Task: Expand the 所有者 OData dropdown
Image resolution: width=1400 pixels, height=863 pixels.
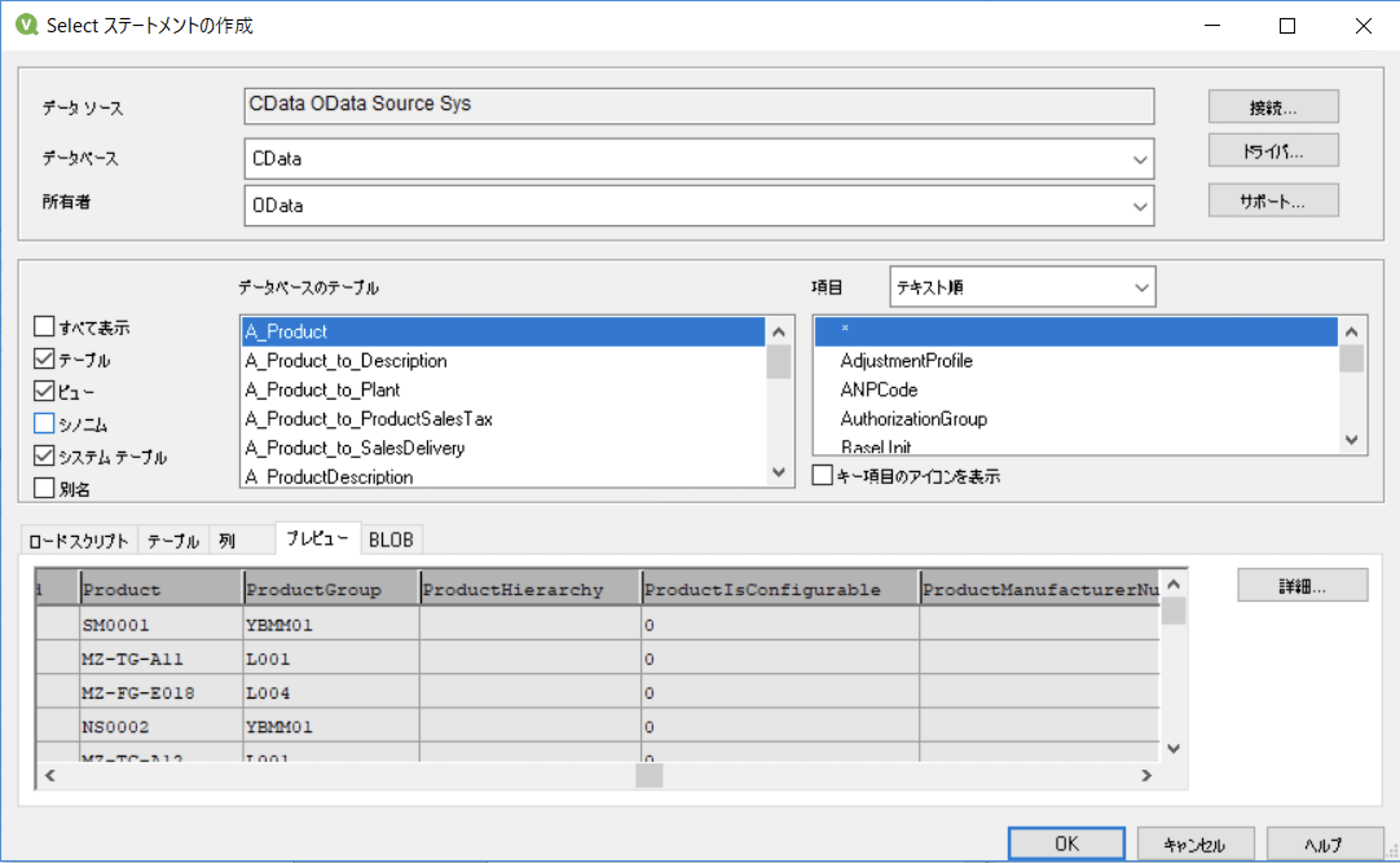Action: tap(1139, 206)
